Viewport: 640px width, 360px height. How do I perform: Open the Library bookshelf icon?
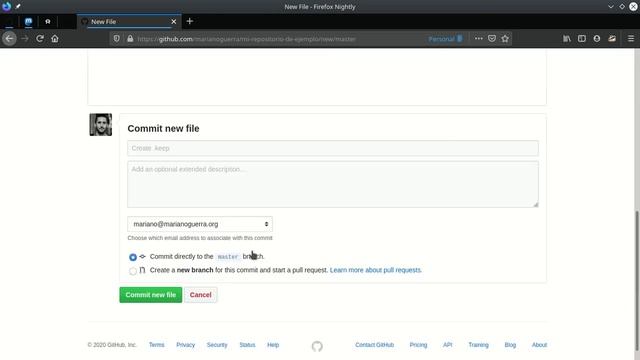tap(567, 39)
